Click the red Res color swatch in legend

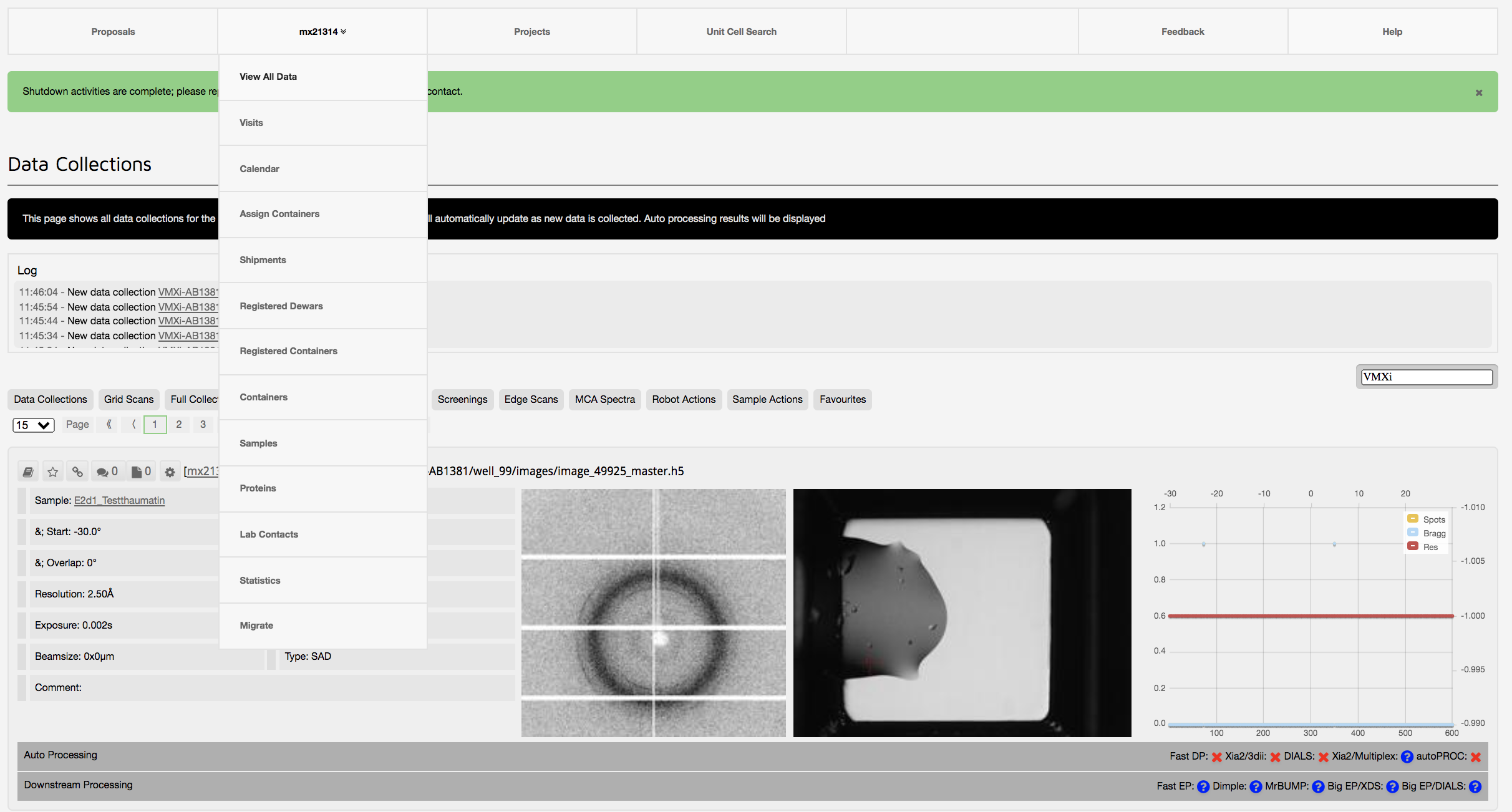1413,547
